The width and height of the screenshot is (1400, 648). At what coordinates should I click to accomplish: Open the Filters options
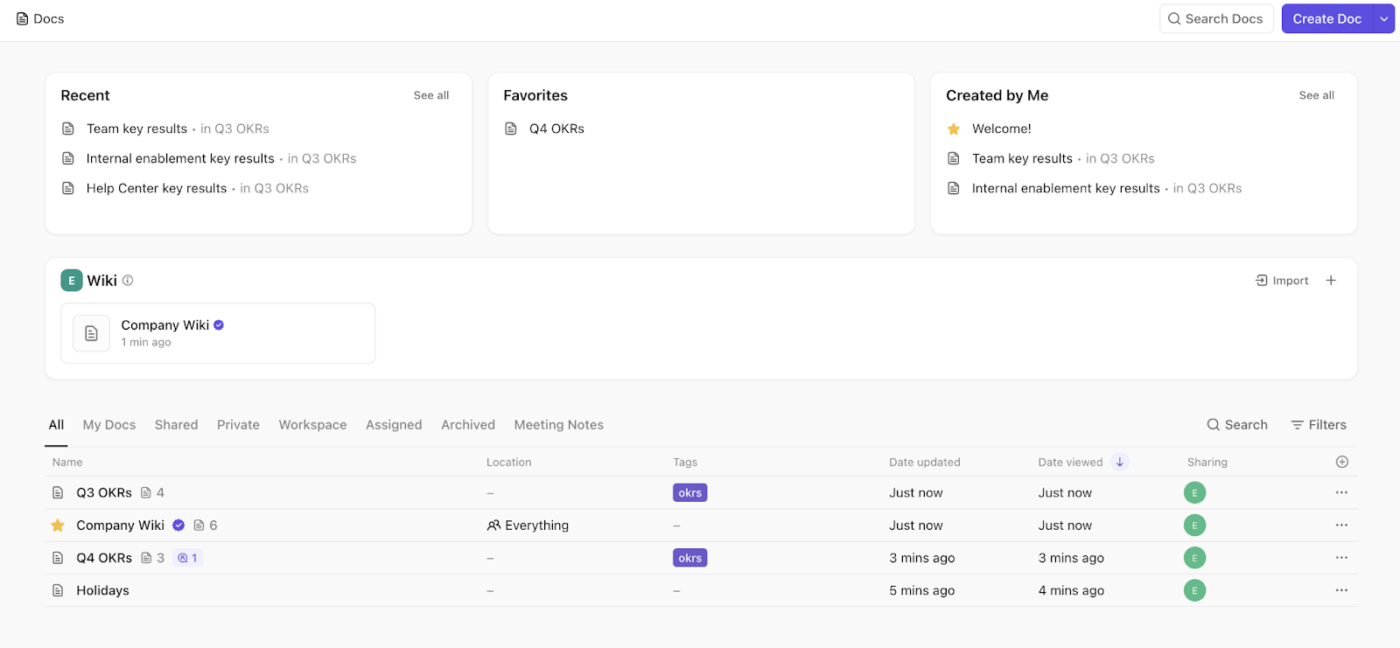coord(1318,425)
